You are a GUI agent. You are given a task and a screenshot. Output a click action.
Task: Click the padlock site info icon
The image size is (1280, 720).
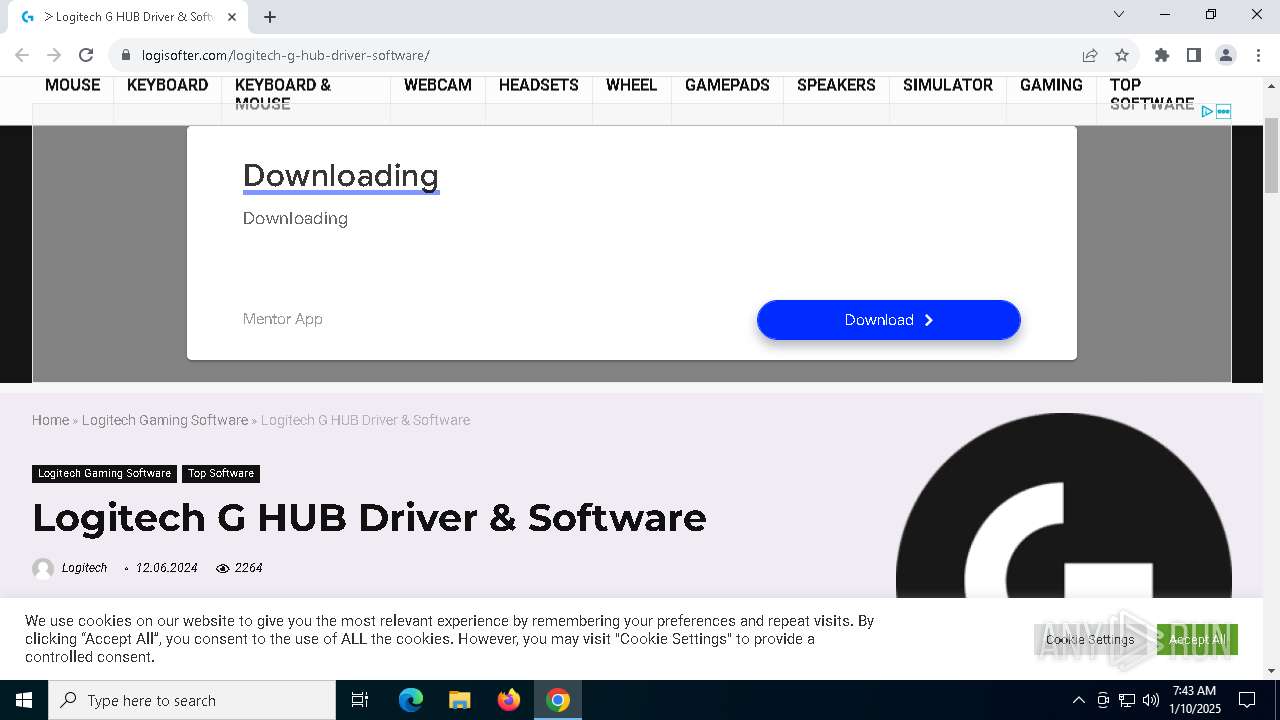pyautogui.click(x=126, y=55)
